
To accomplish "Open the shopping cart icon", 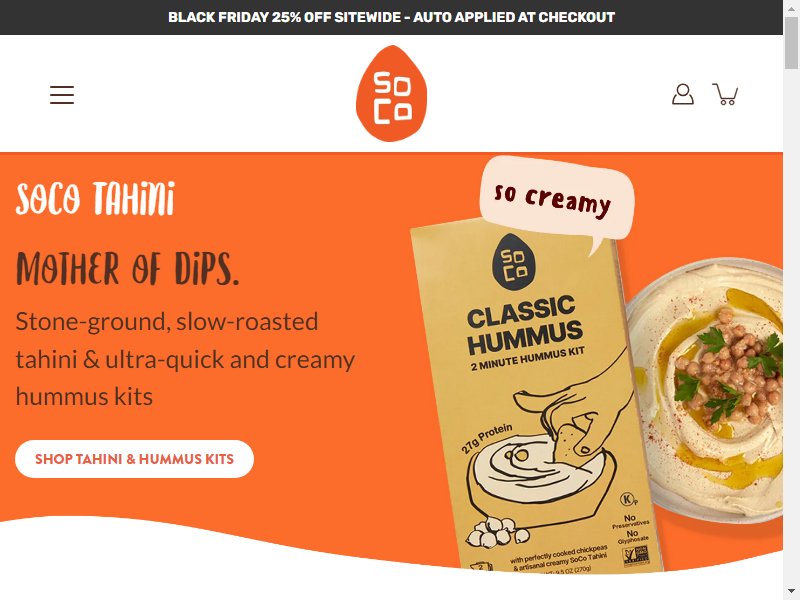I will coord(725,94).
